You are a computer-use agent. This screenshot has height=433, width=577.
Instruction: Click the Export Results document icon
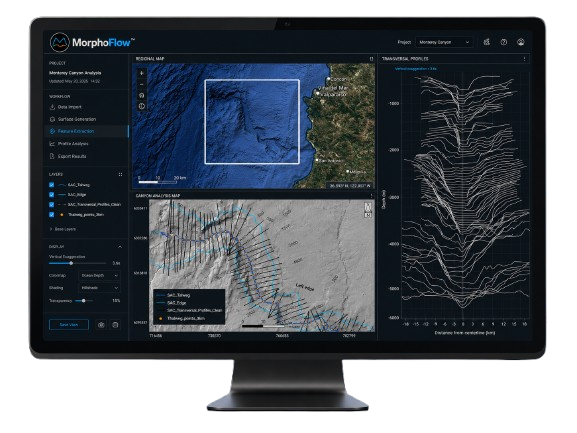pyautogui.click(x=52, y=156)
